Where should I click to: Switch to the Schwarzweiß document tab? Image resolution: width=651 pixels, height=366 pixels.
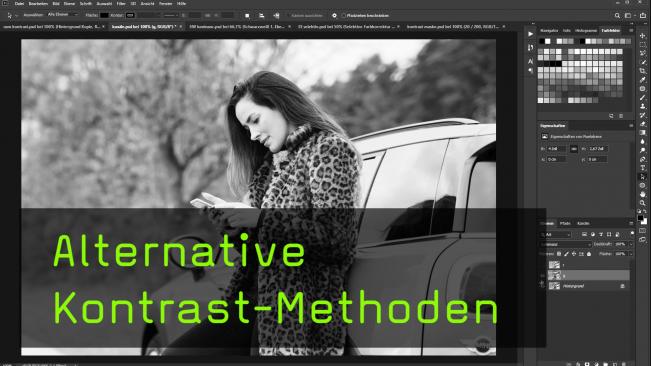click(237, 27)
